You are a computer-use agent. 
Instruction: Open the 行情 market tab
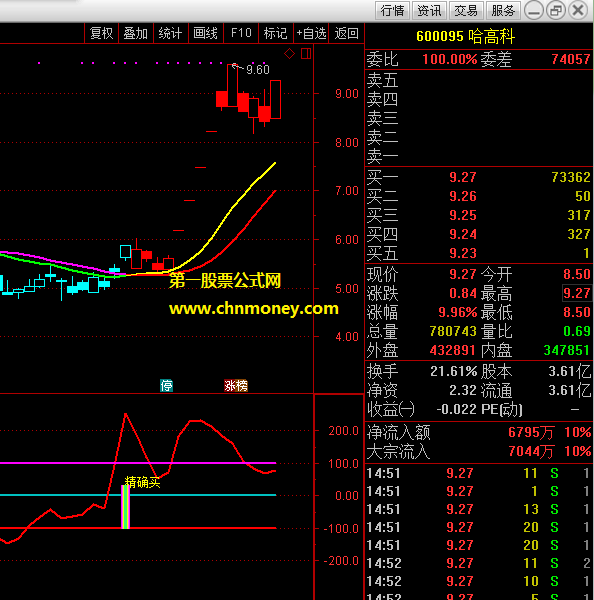[x=392, y=10]
